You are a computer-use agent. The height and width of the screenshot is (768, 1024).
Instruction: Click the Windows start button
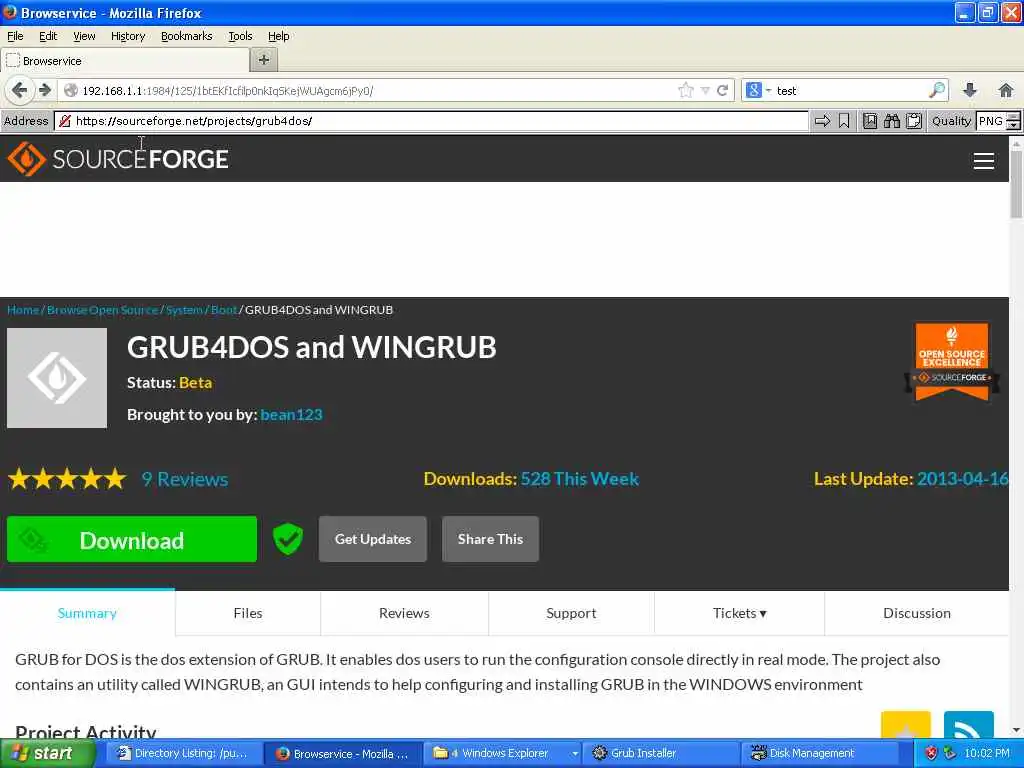click(47, 753)
